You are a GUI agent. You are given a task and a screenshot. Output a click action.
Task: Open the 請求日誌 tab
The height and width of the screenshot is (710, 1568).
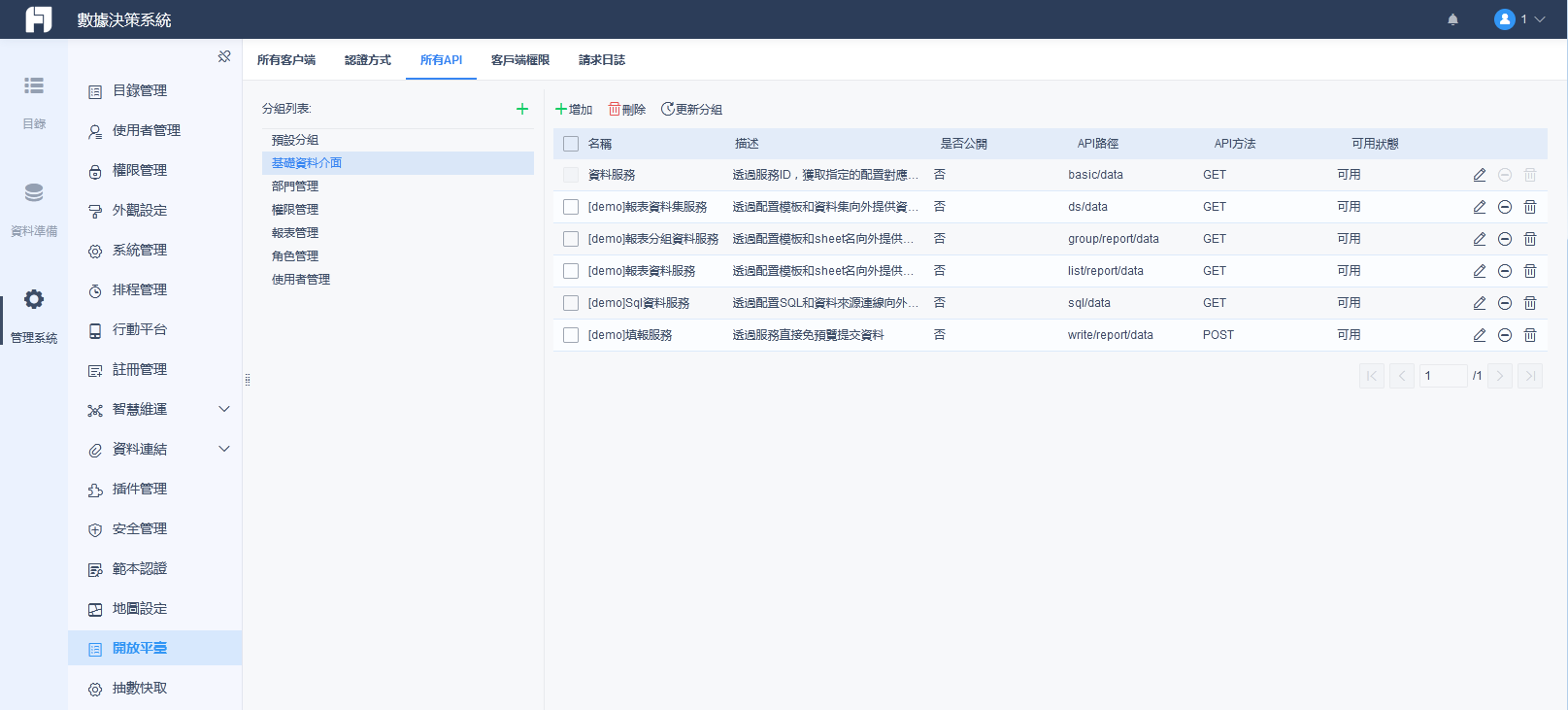tap(602, 60)
